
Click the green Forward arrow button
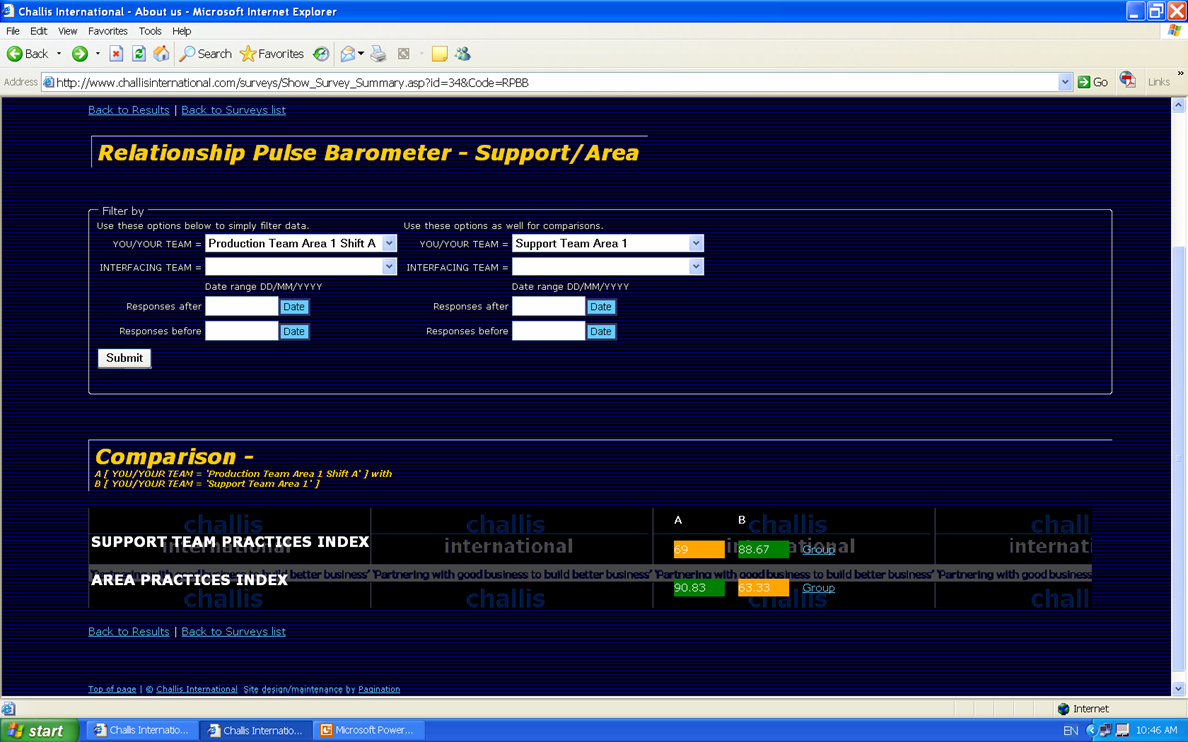click(x=80, y=54)
